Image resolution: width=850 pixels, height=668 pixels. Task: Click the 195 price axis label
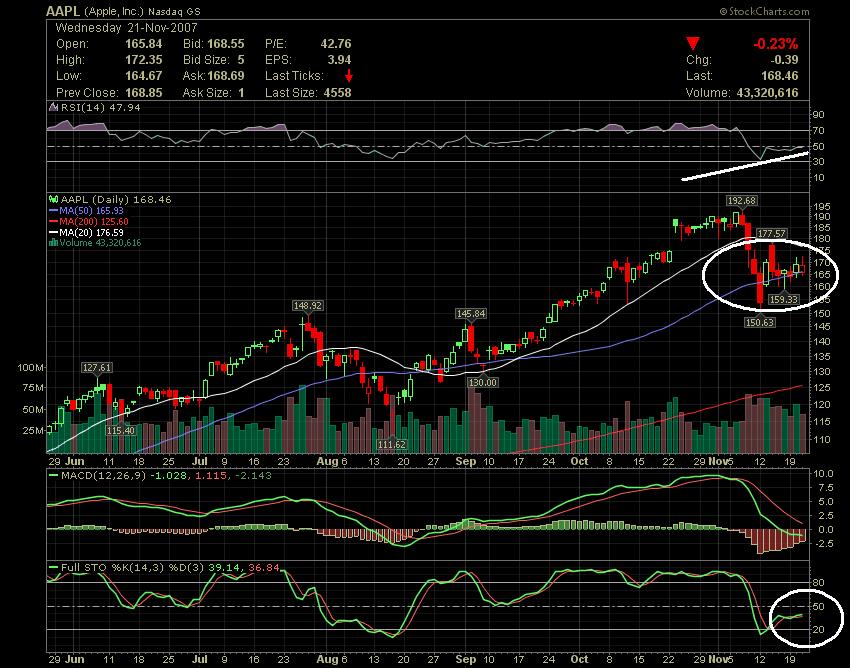821,207
